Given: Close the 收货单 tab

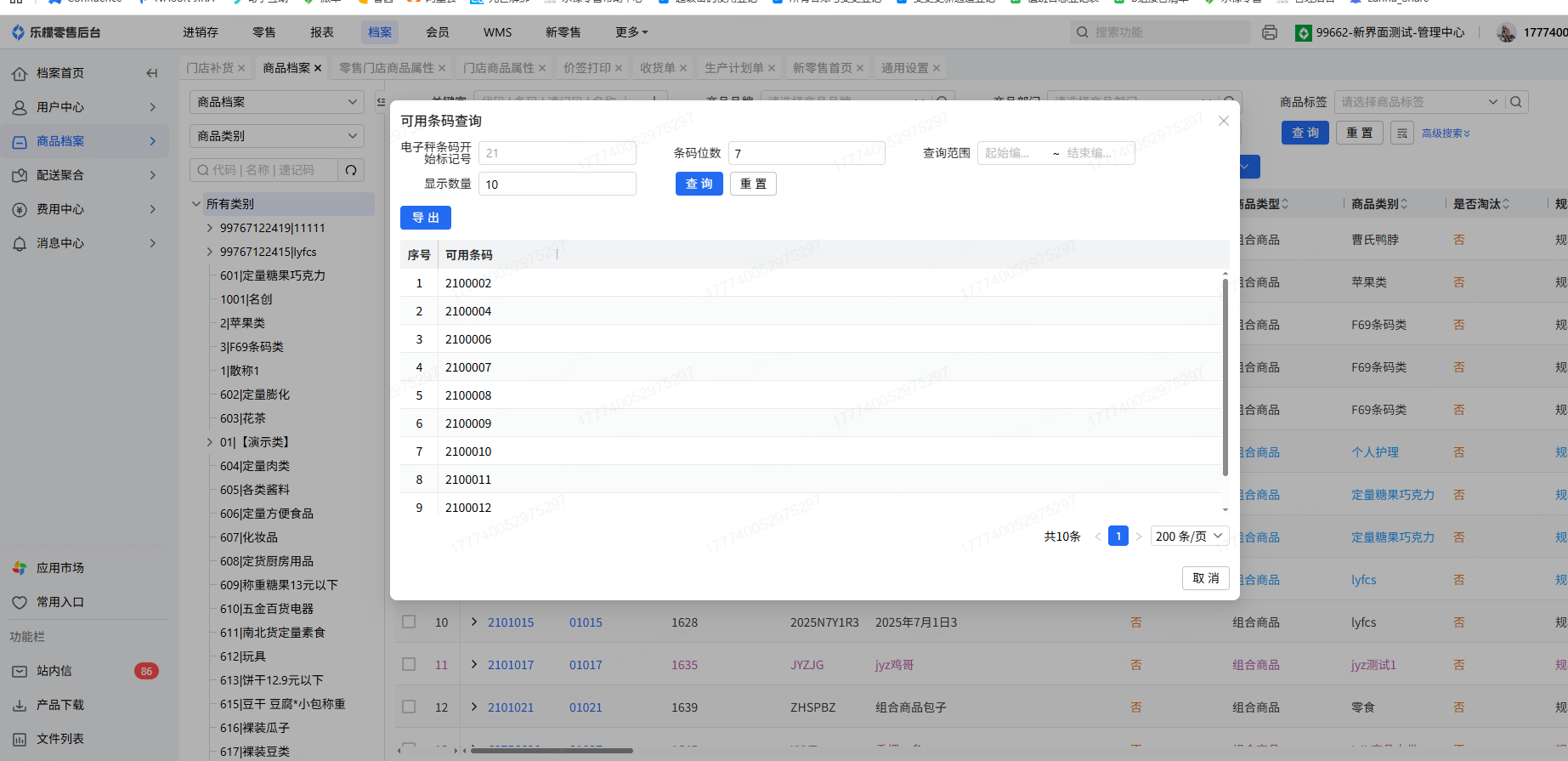Looking at the screenshot, I should tap(683, 68).
